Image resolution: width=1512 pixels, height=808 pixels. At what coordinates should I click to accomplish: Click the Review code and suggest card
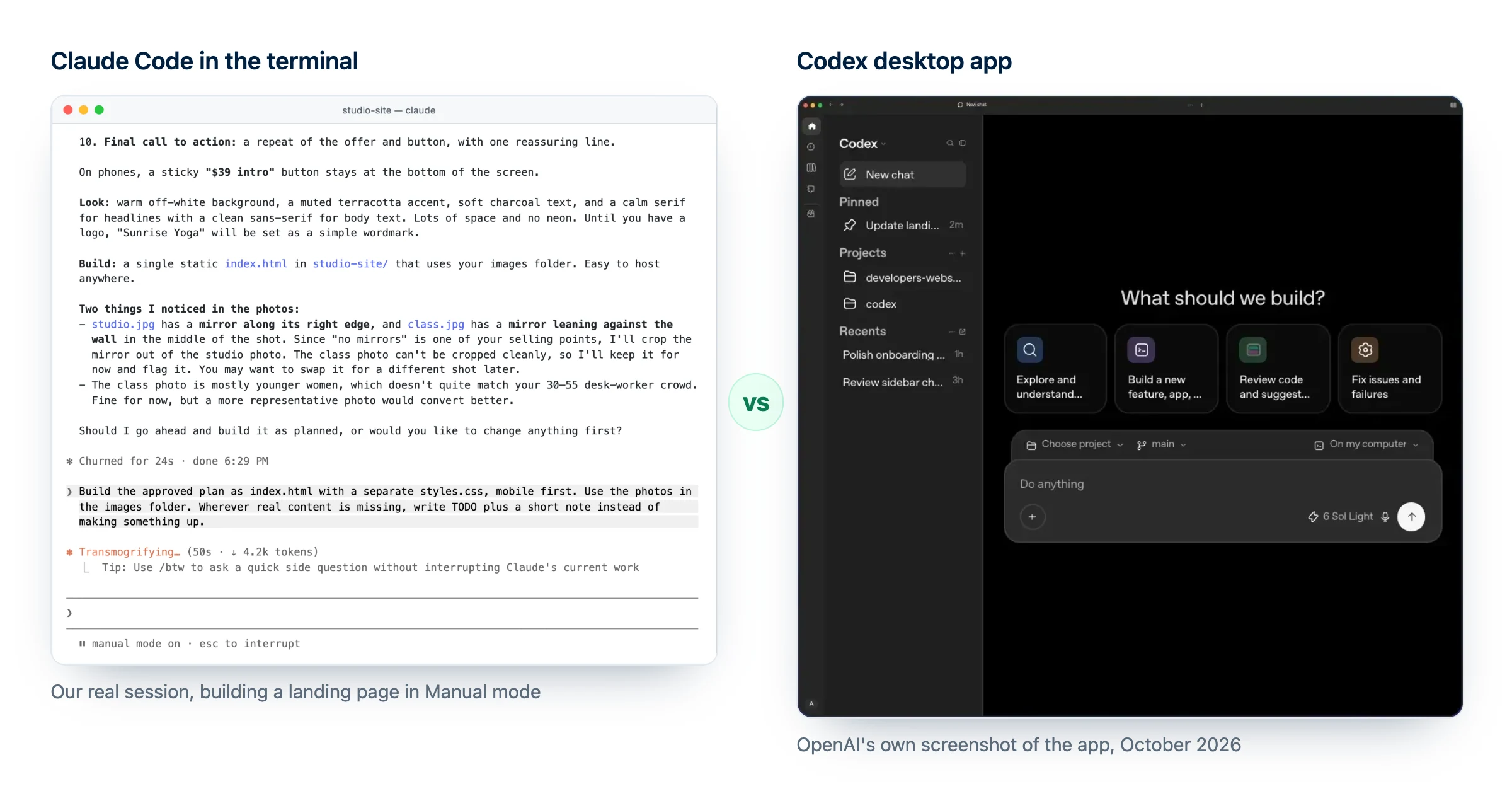coord(1278,369)
